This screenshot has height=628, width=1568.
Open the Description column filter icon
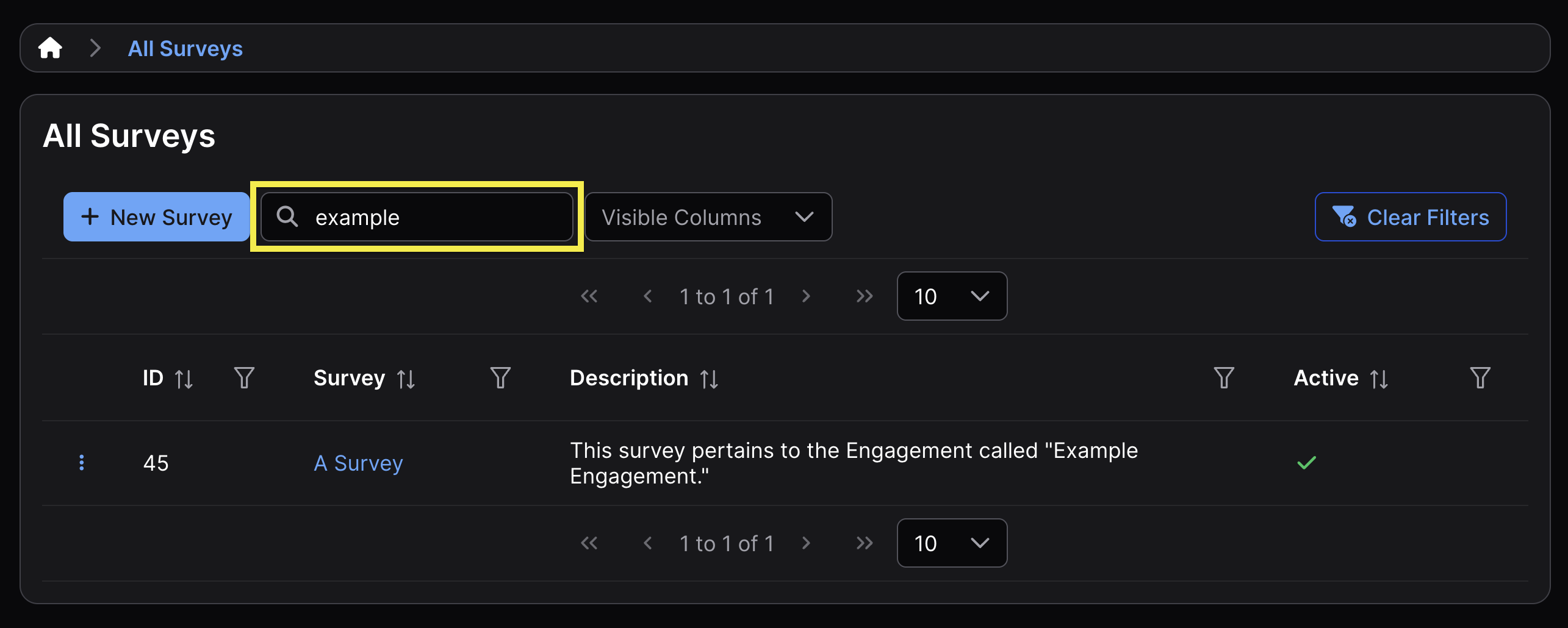tap(1223, 378)
